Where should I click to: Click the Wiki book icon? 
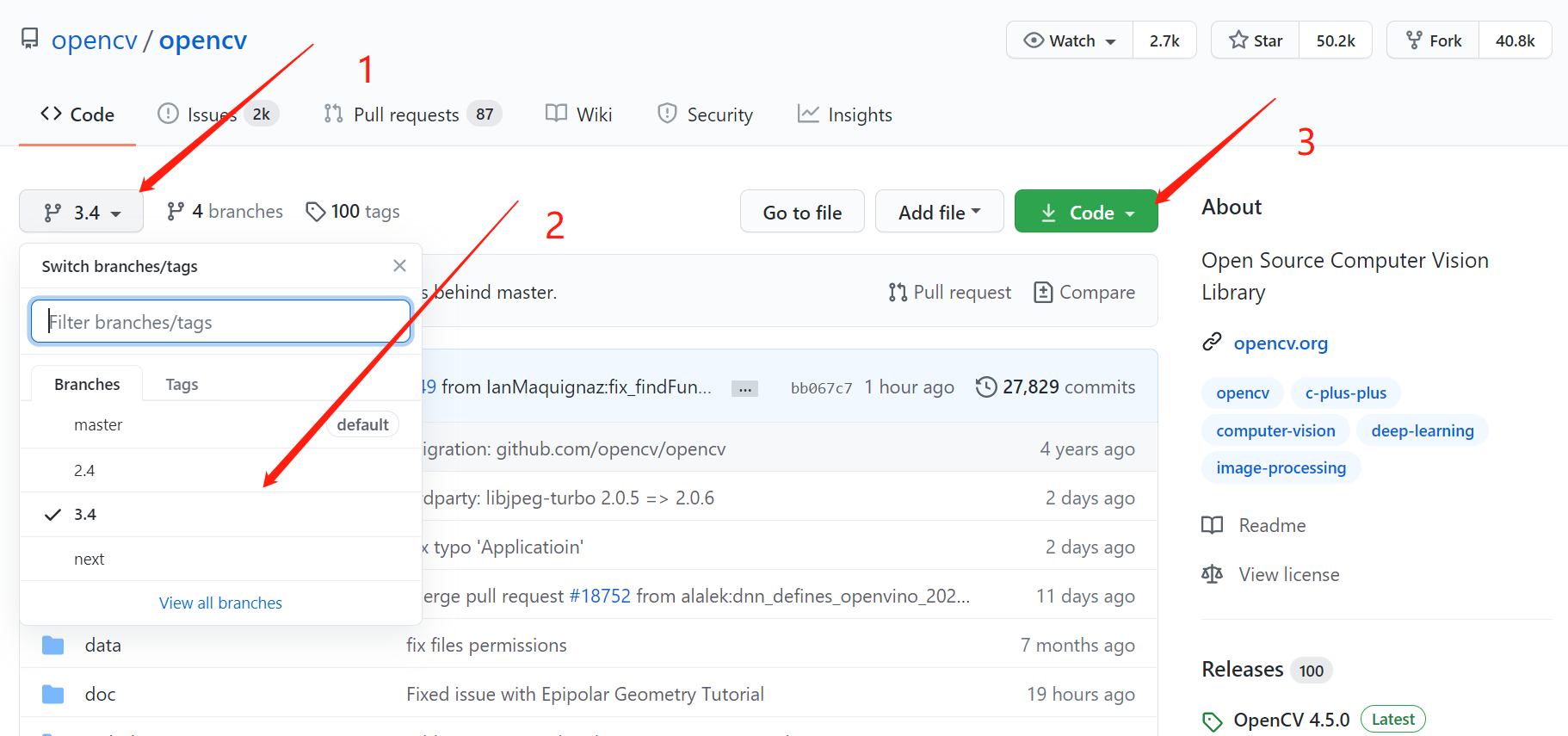tap(557, 114)
